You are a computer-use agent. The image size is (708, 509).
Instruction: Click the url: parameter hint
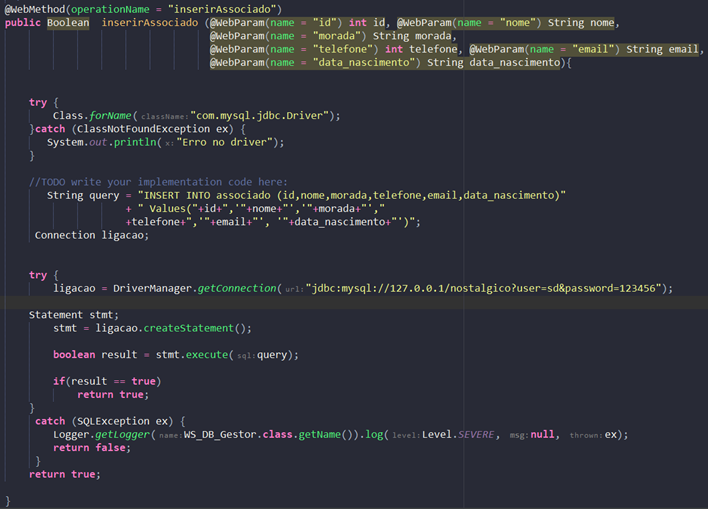[293, 289]
